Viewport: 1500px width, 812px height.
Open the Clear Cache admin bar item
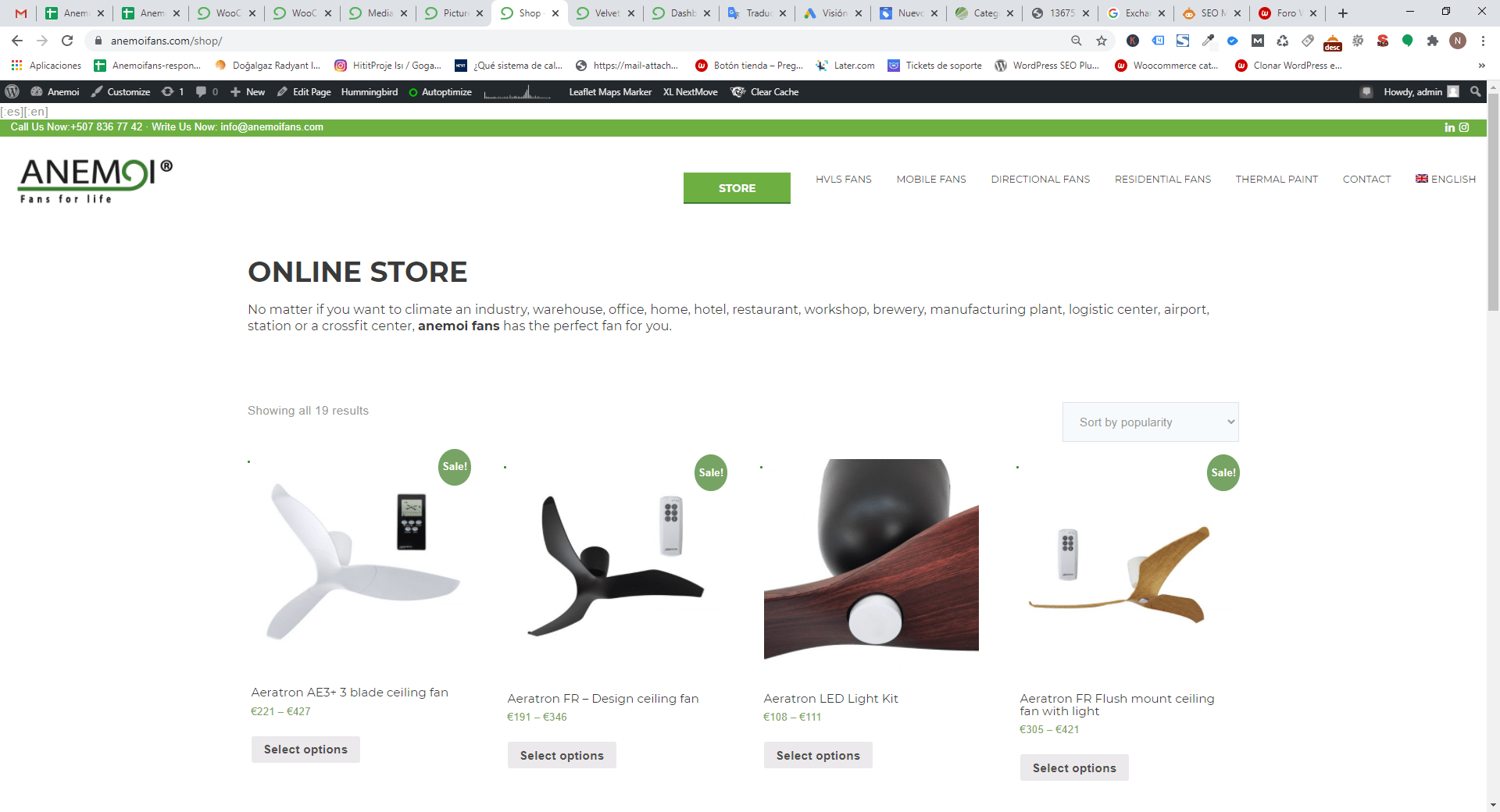click(765, 91)
